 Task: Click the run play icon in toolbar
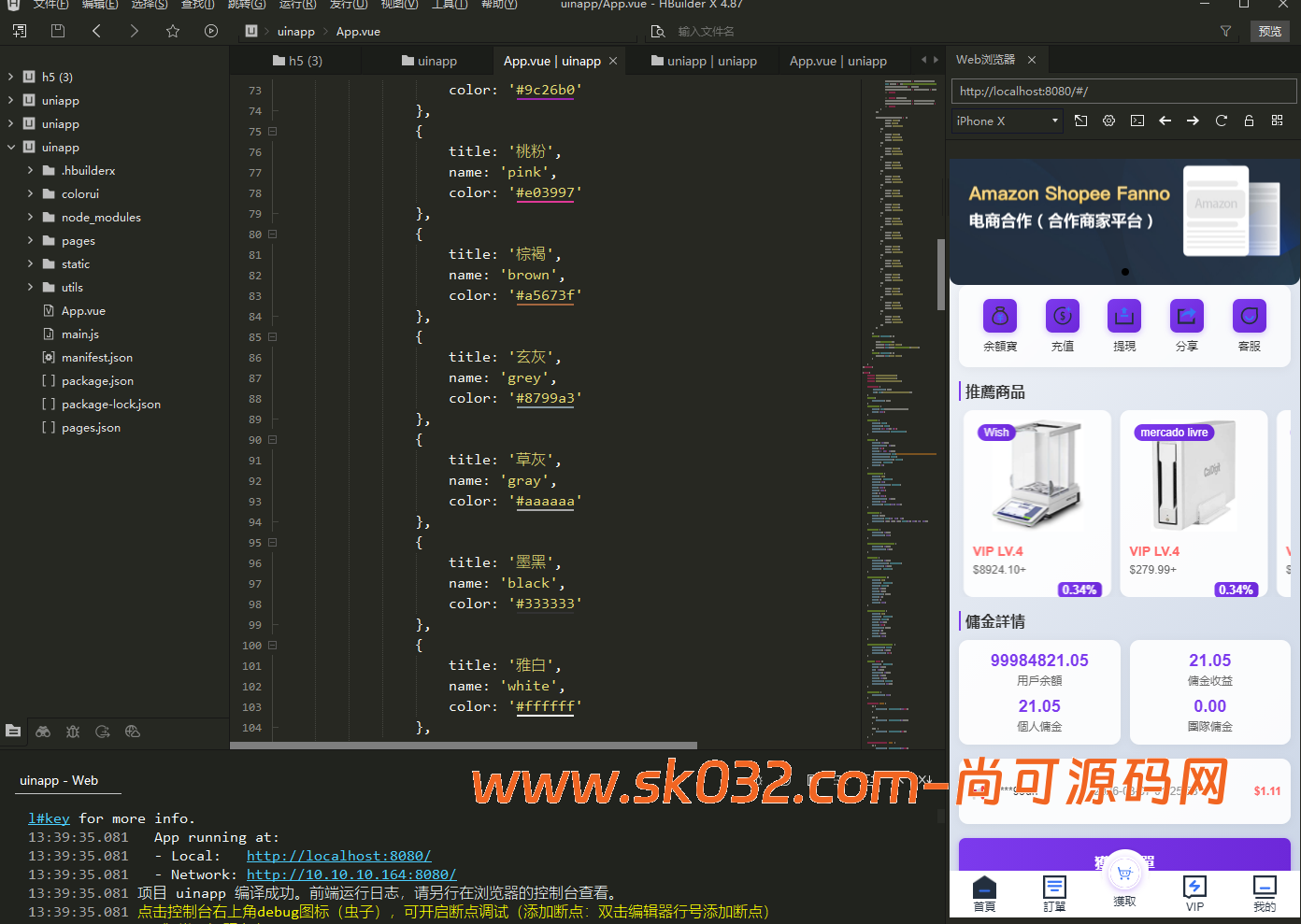(211, 31)
